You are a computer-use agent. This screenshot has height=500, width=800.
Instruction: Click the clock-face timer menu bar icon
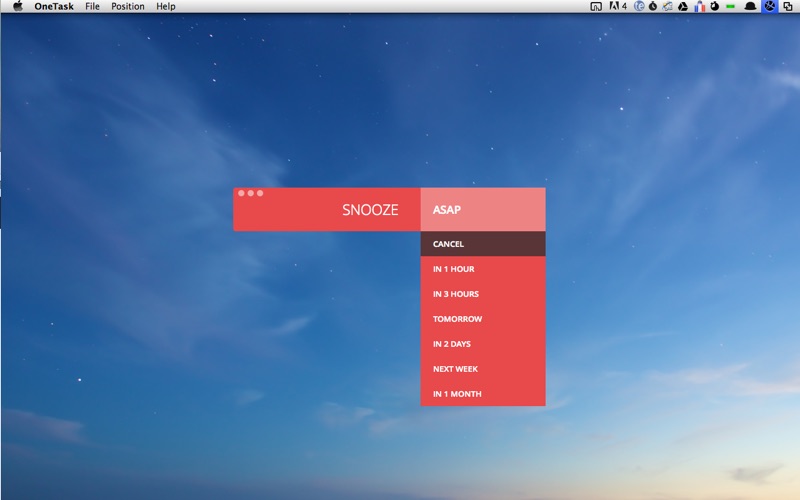653,6
